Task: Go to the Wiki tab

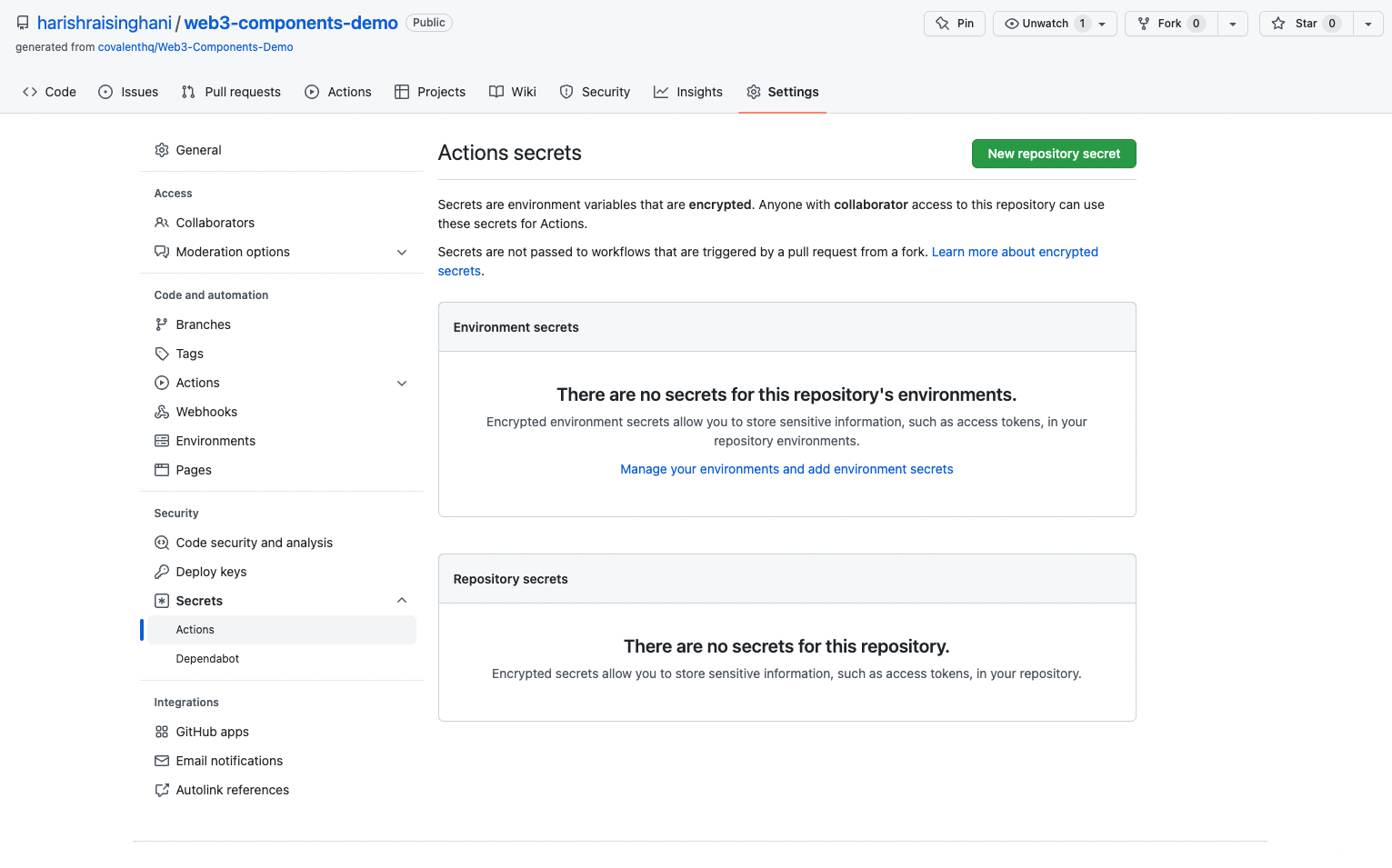Action: [x=513, y=92]
